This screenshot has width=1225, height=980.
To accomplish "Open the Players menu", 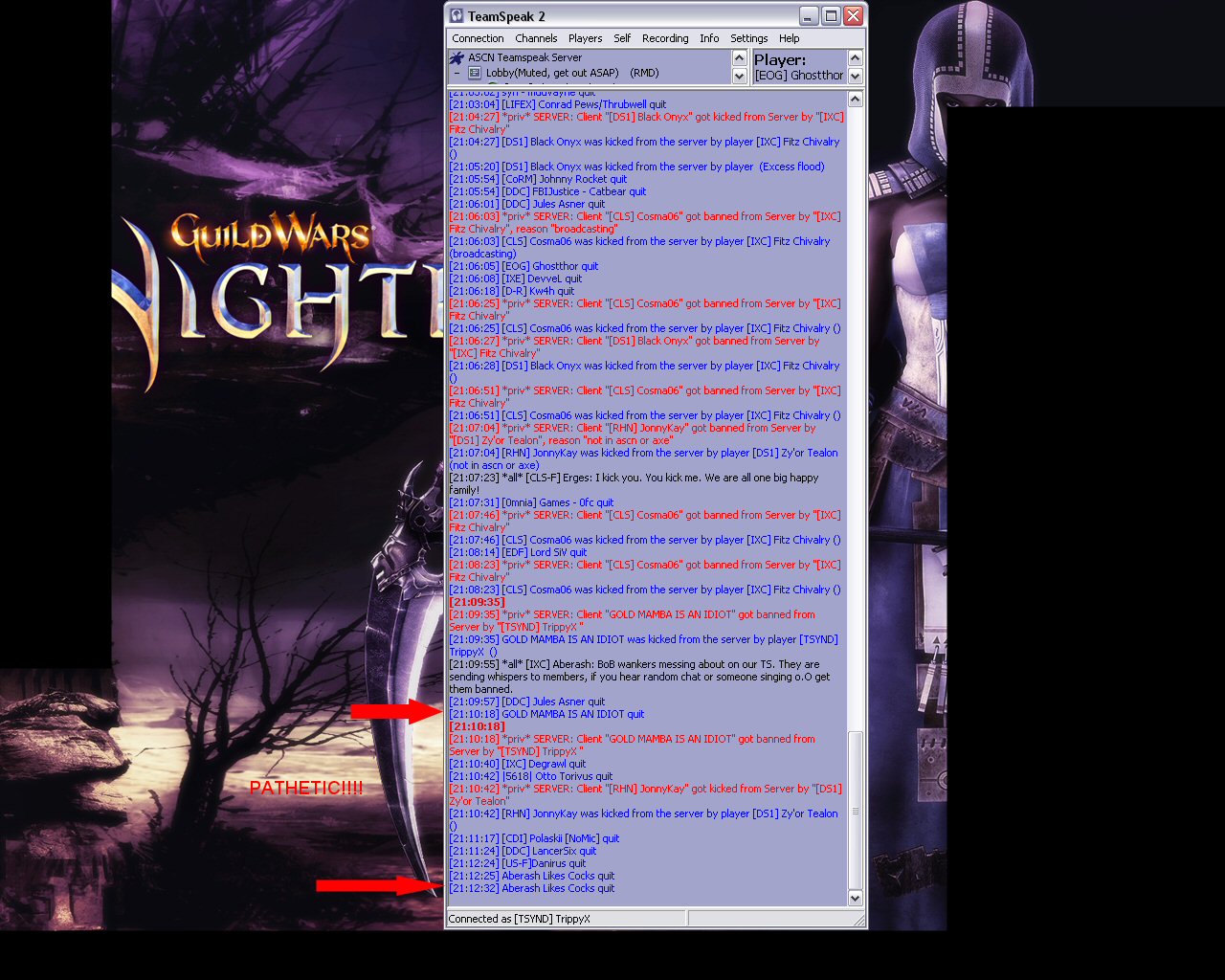I will point(585,38).
